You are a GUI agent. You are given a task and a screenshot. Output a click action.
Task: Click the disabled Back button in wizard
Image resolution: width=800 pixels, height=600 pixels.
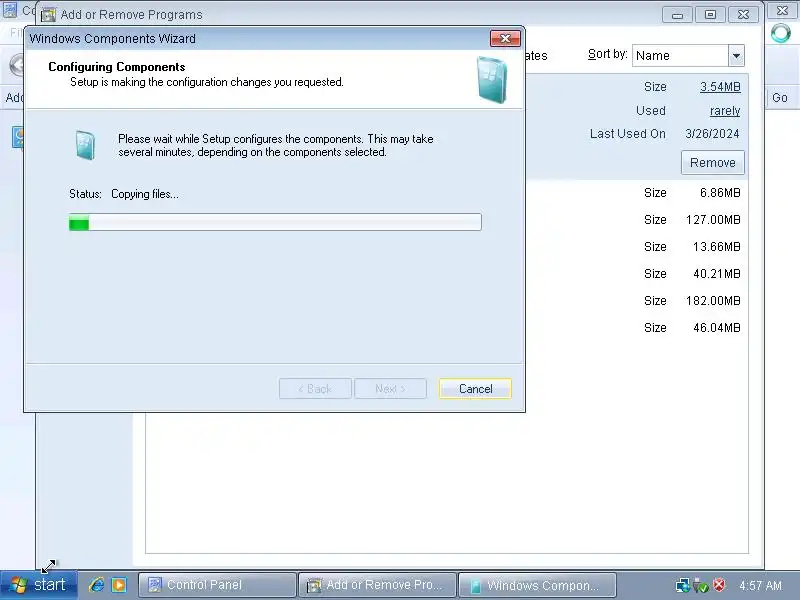coord(315,389)
